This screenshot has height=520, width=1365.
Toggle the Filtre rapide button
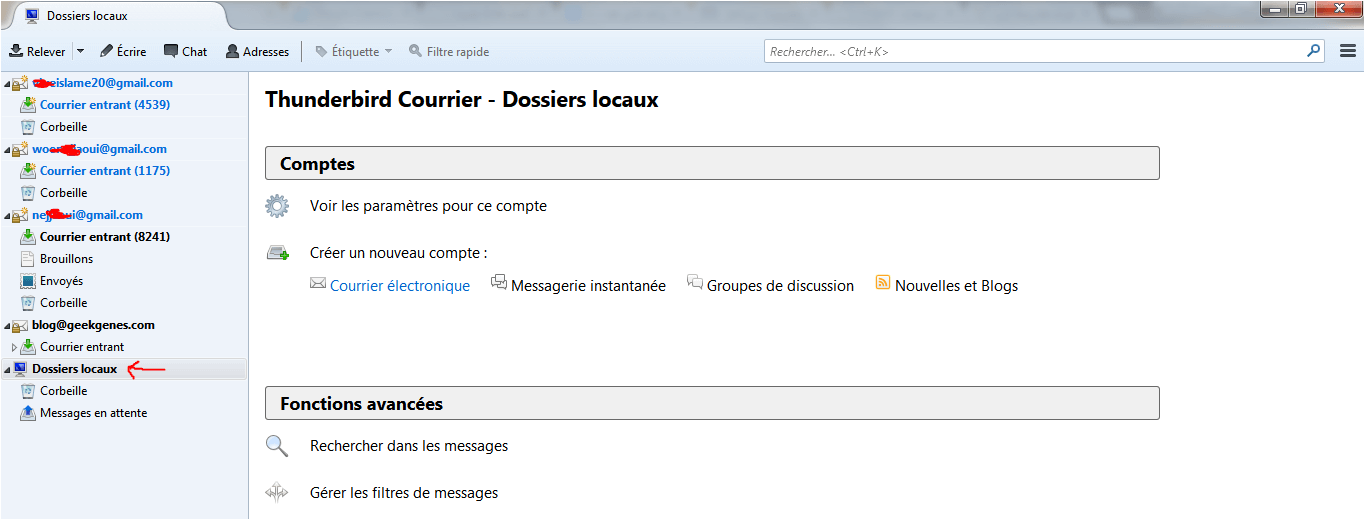449,51
